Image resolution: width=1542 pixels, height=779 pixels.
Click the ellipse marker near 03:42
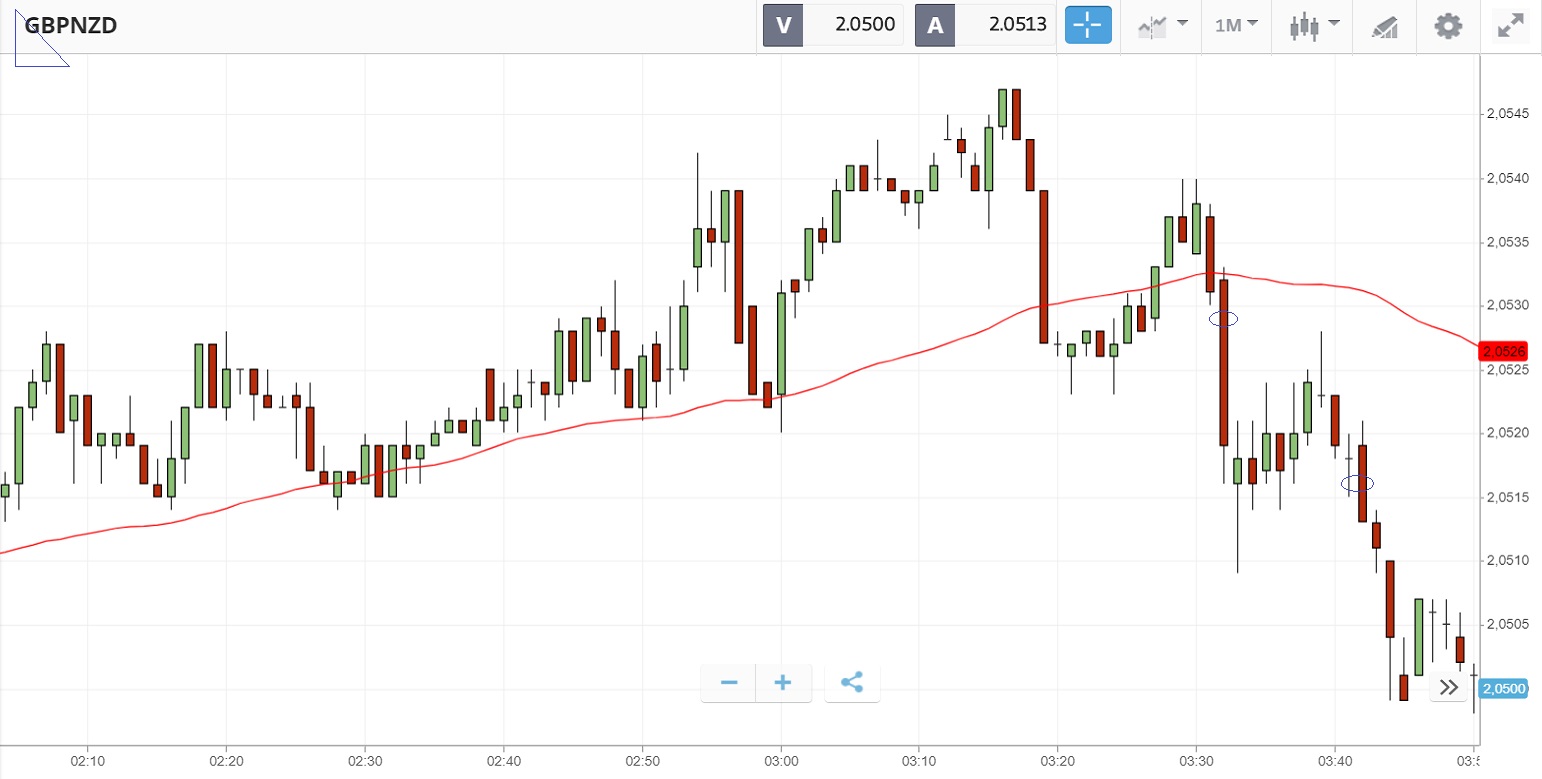[x=1358, y=483]
